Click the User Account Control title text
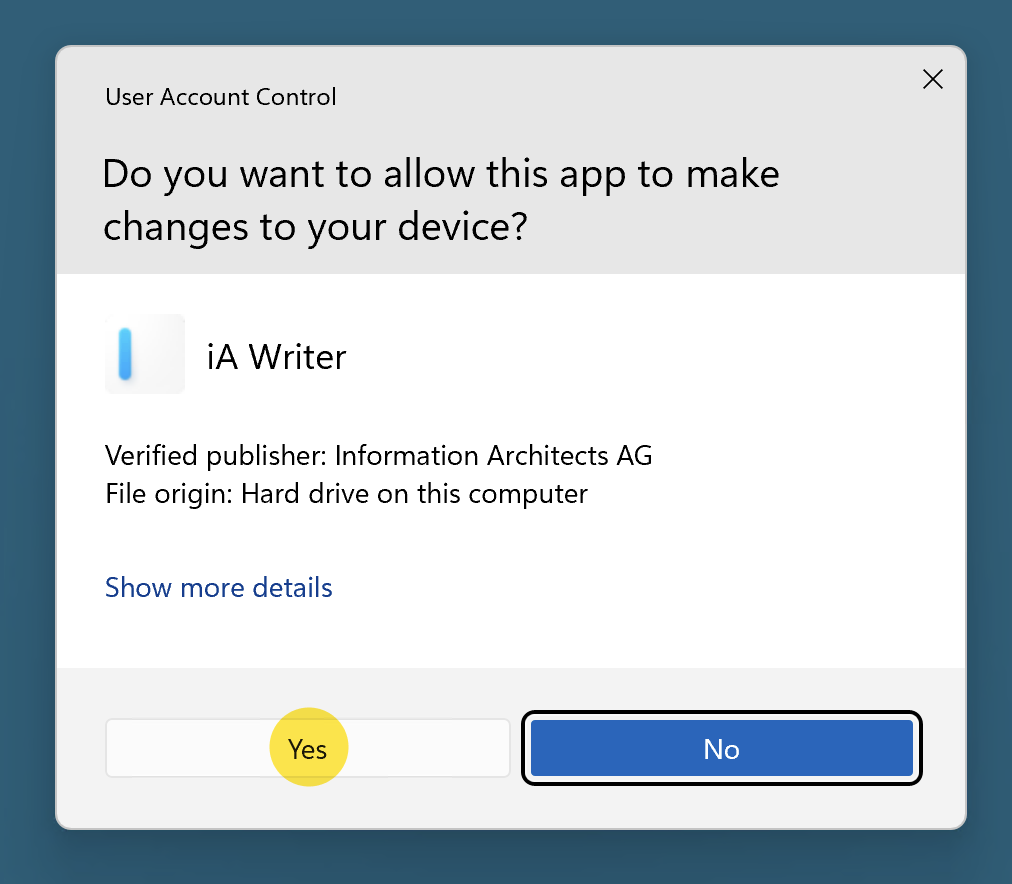The image size is (1012, 884). (x=220, y=97)
